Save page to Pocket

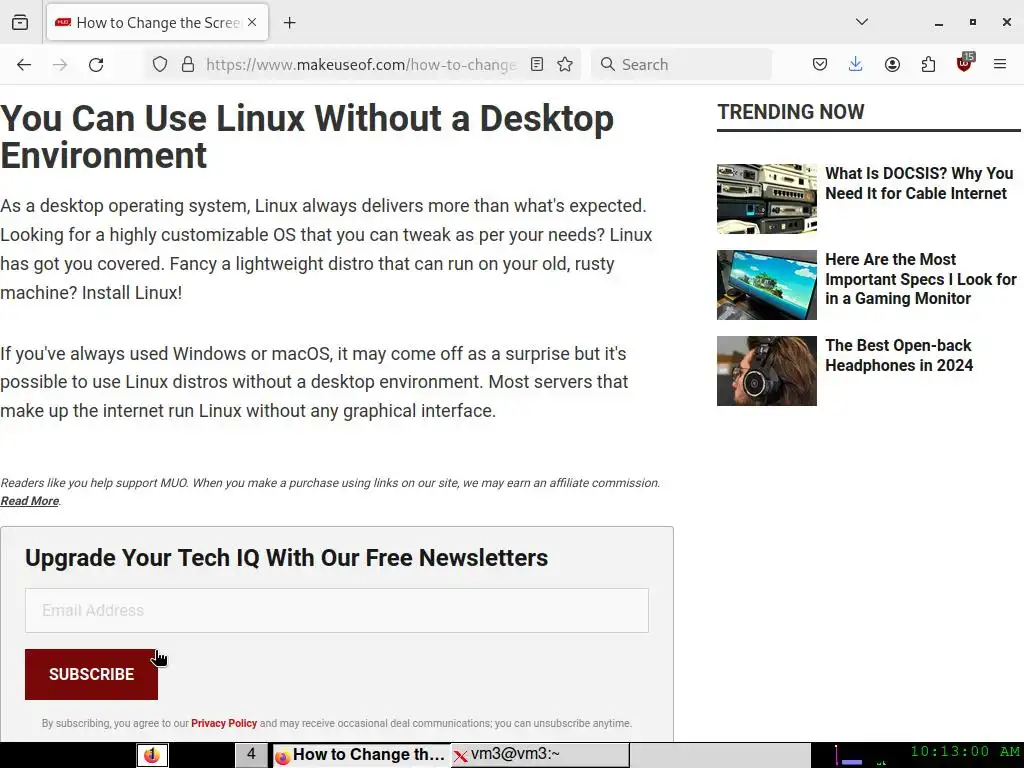[x=820, y=64]
